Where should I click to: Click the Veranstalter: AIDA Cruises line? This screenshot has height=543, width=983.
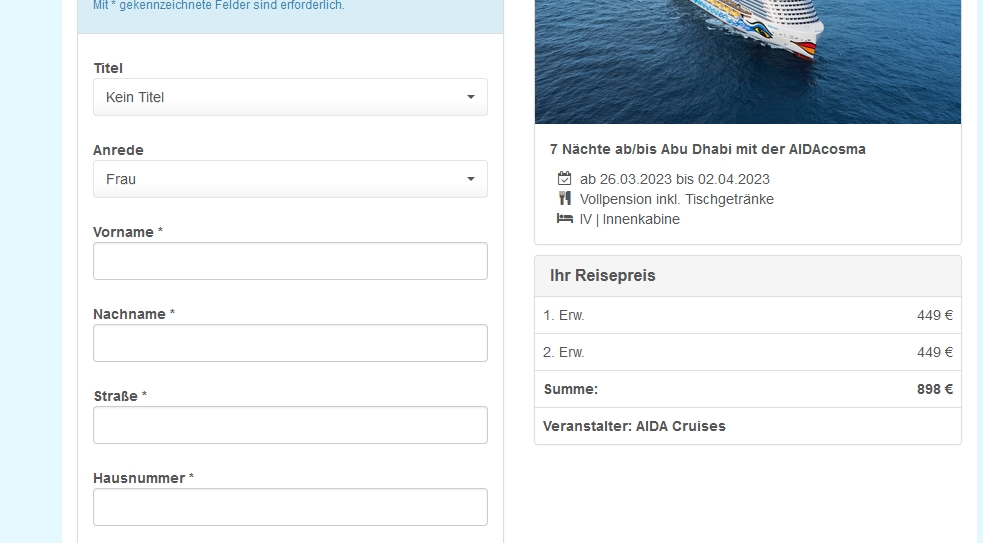tap(634, 426)
